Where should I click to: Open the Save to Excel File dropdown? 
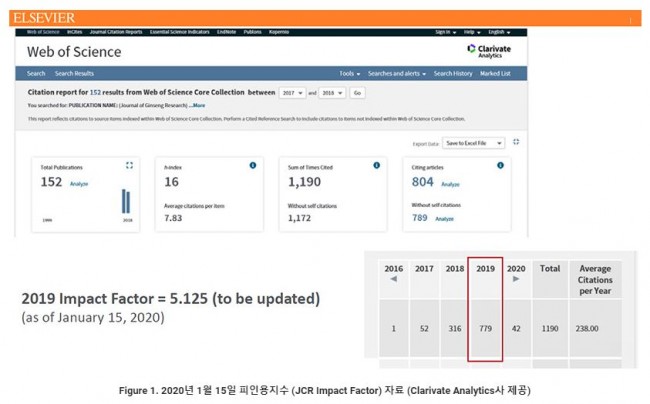click(473, 143)
